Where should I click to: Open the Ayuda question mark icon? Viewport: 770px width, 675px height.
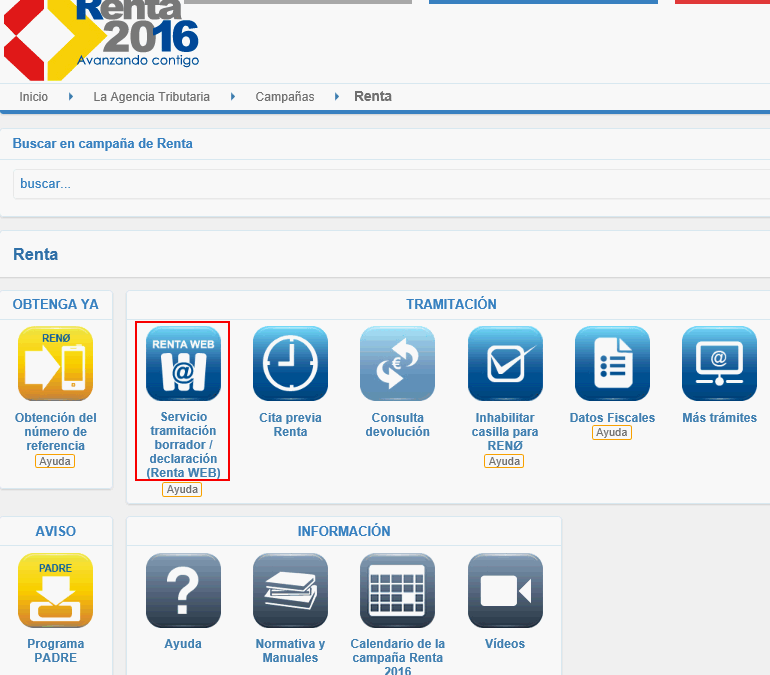click(x=183, y=590)
